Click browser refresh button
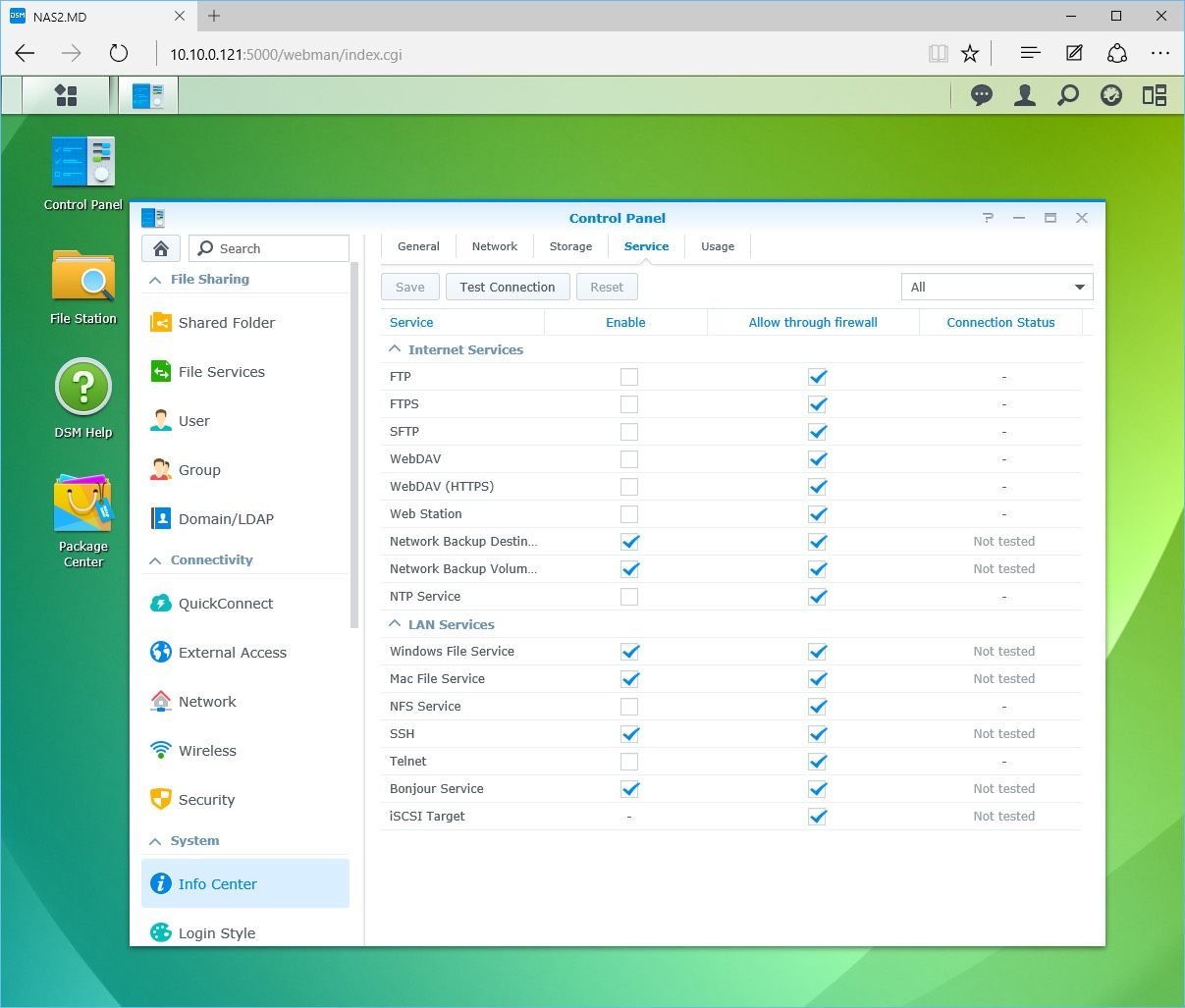 pyautogui.click(x=119, y=54)
